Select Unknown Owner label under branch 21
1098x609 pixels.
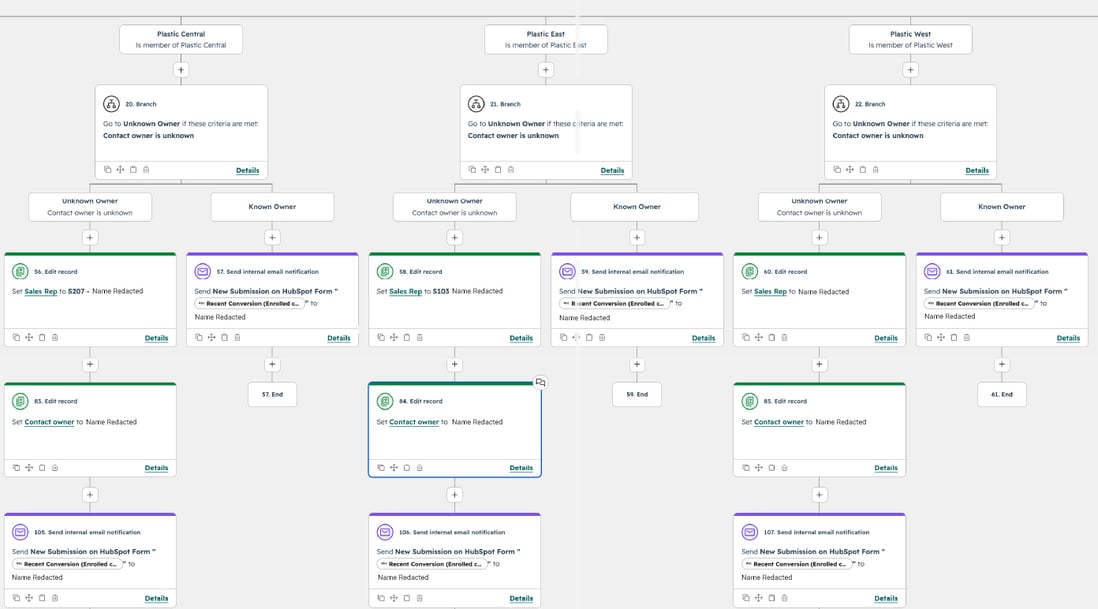[454, 207]
